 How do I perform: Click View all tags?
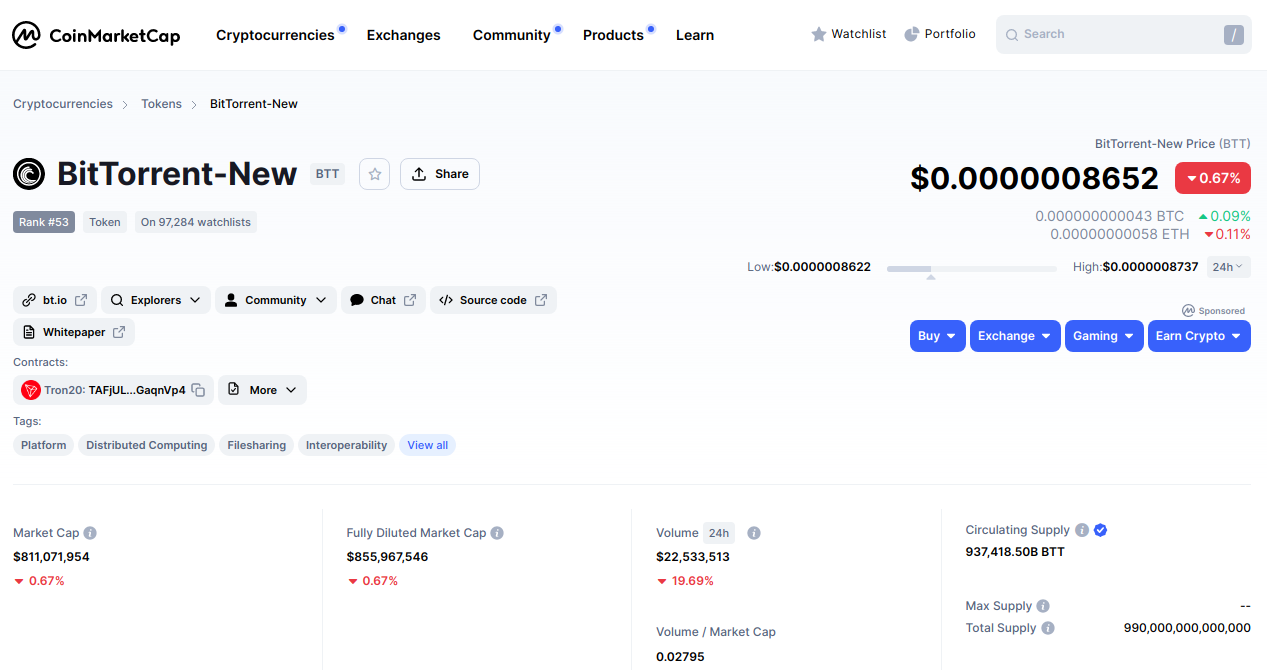pos(428,445)
